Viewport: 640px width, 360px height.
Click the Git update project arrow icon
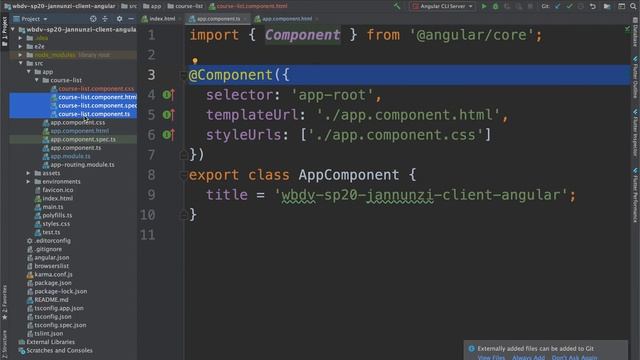[558, 6]
